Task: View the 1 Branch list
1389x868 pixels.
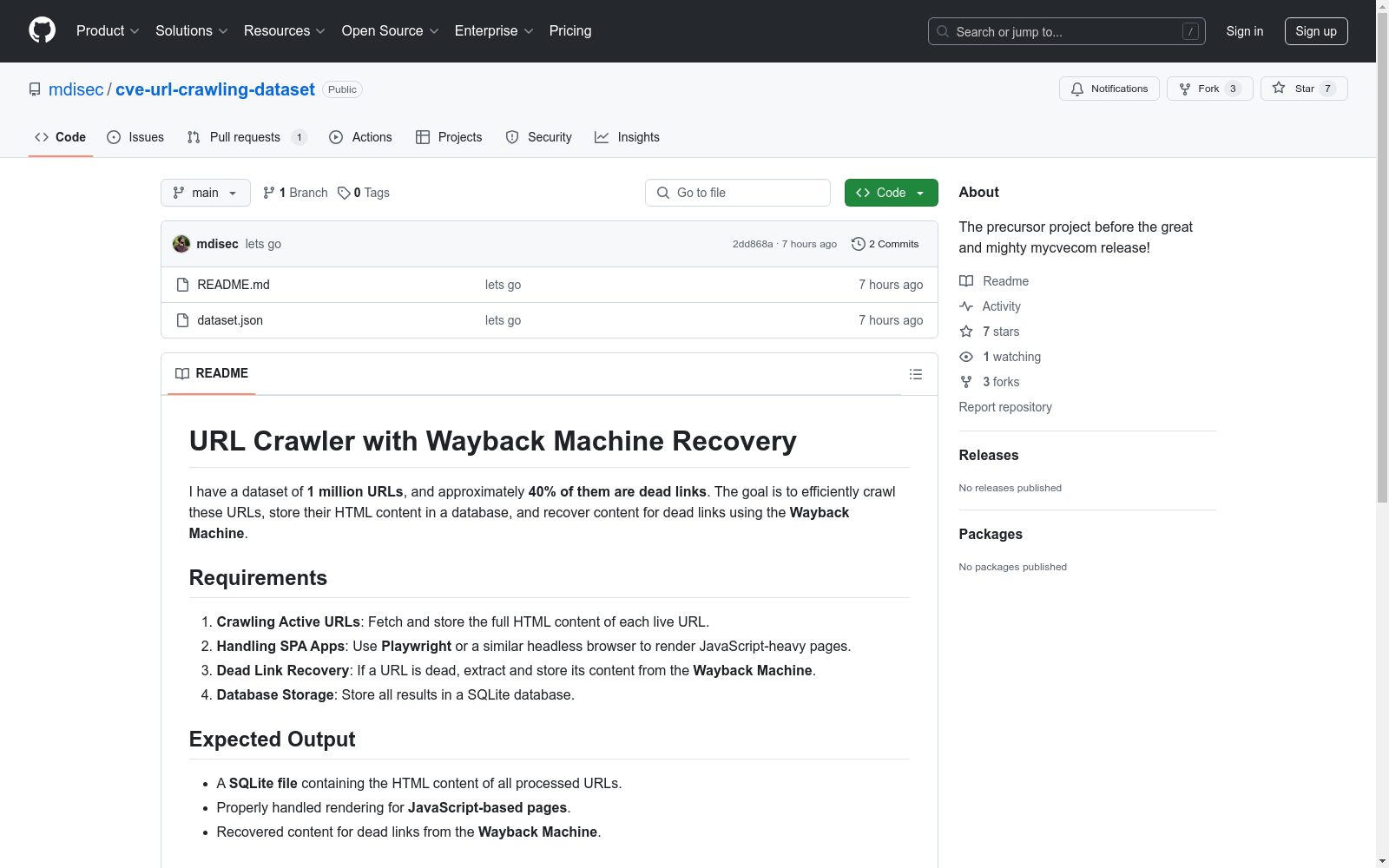Action: click(x=295, y=193)
